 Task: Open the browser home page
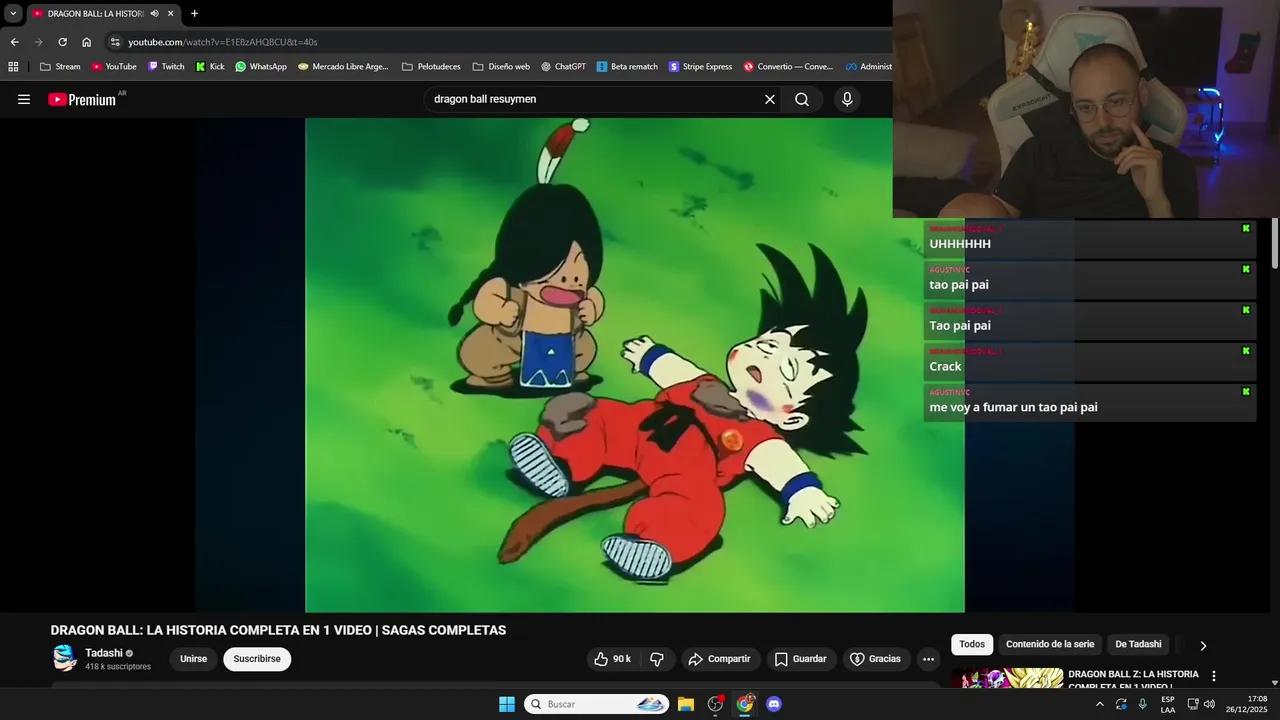coord(86,42)
